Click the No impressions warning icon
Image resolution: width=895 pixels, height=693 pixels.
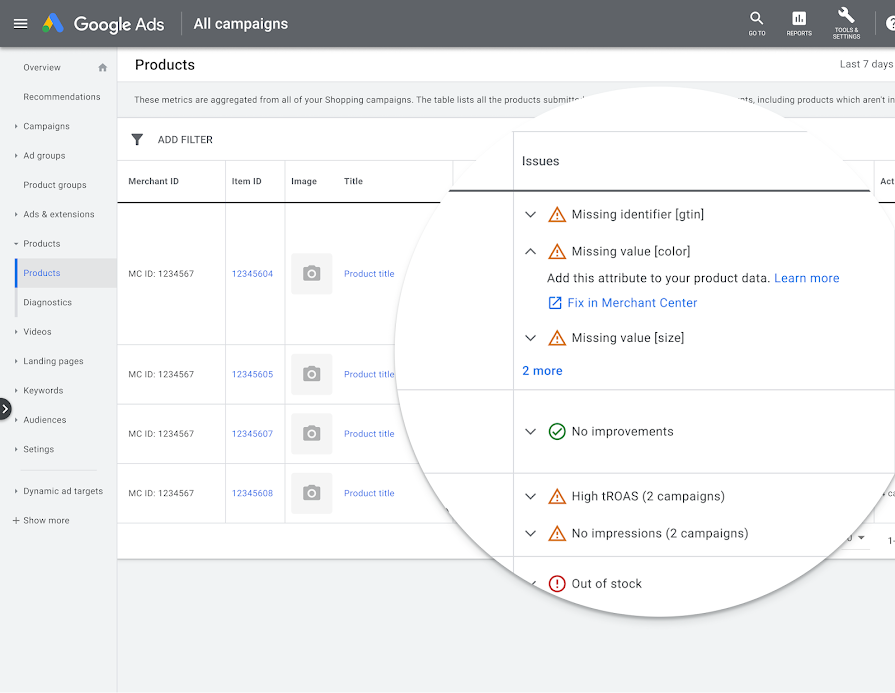coord(557,534)
